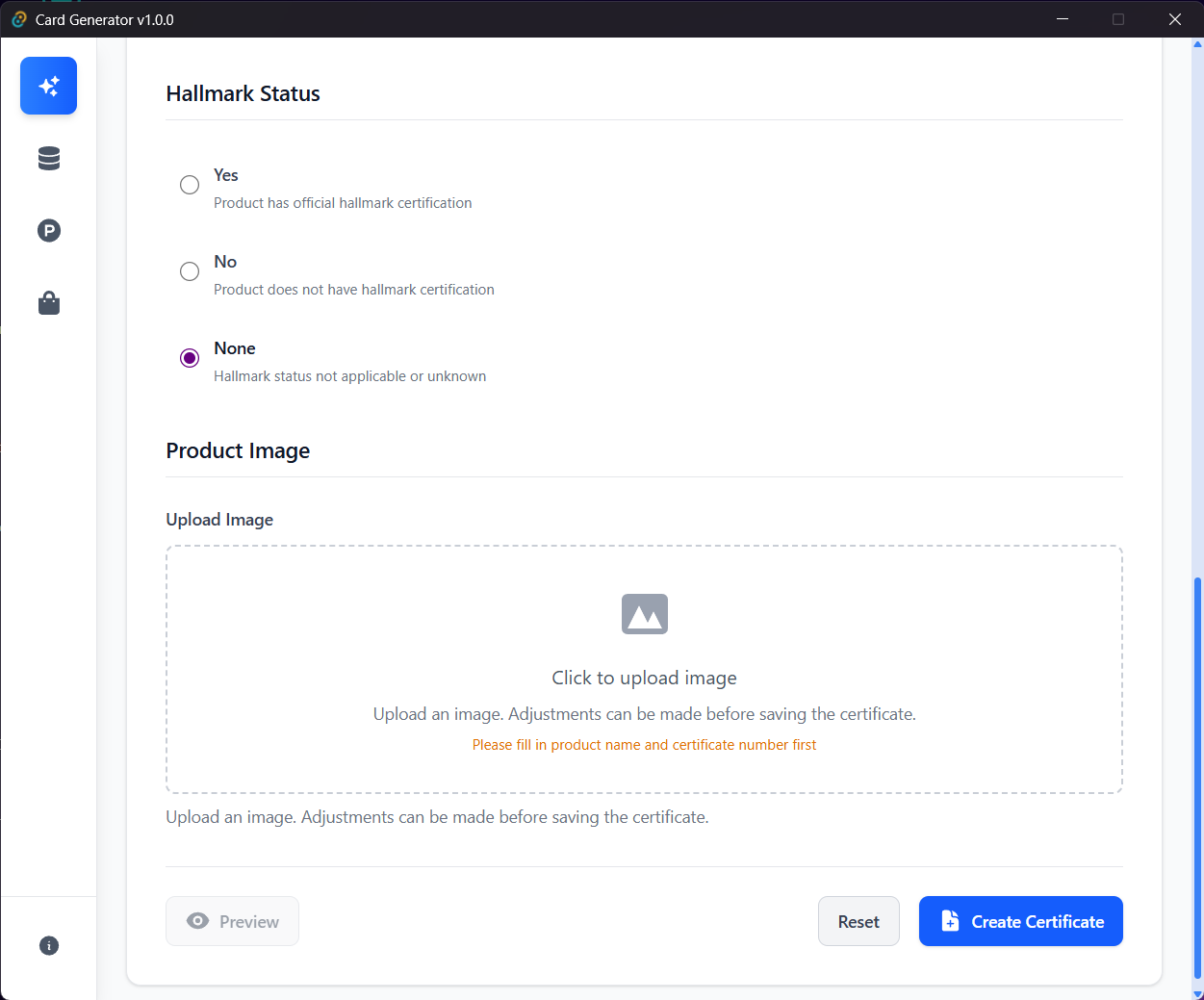Click the info icon at sidebar bottom
1204x1000 pixels.
click(48, 945)
